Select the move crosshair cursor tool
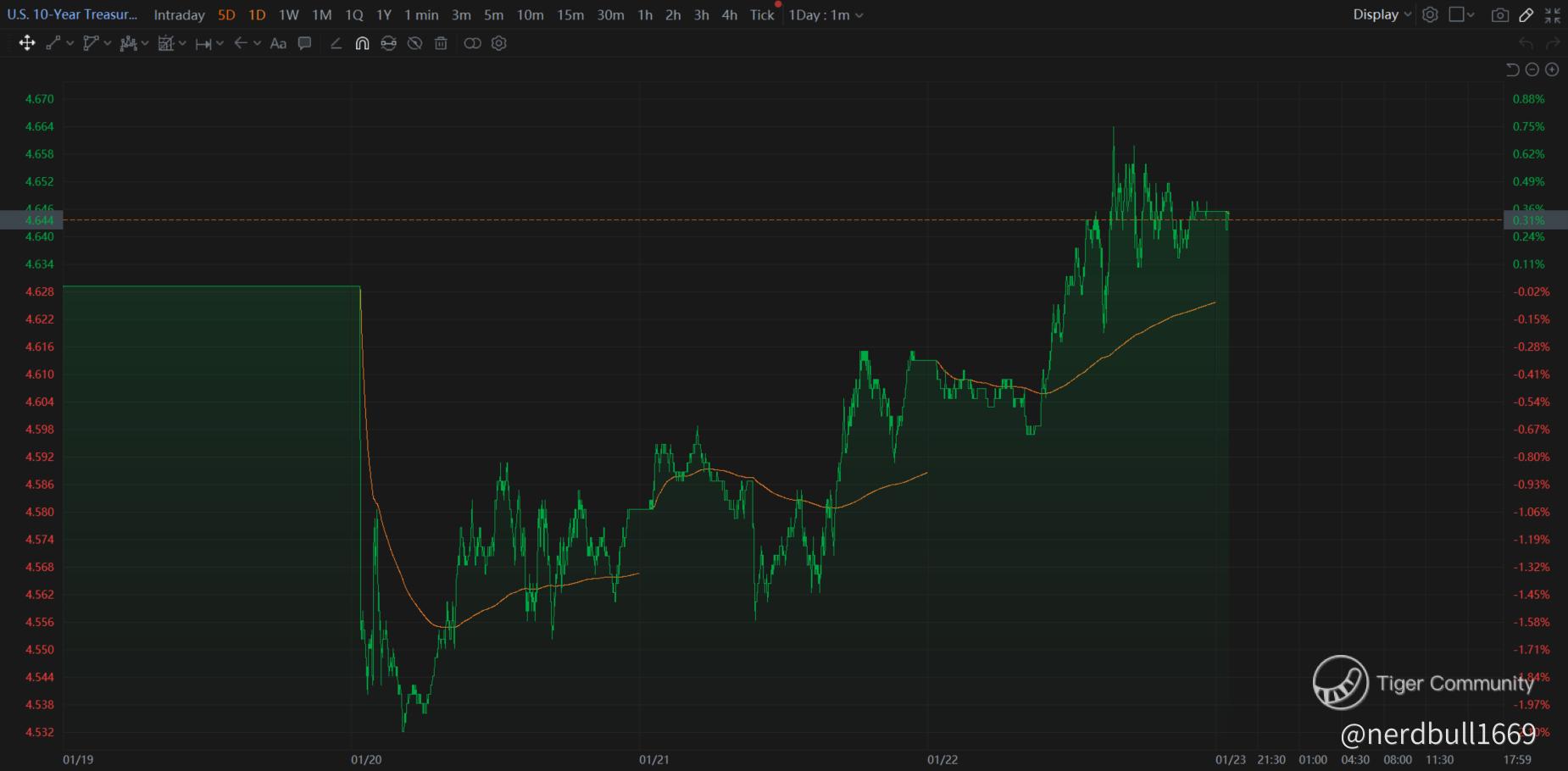 [x=27, y=43]
